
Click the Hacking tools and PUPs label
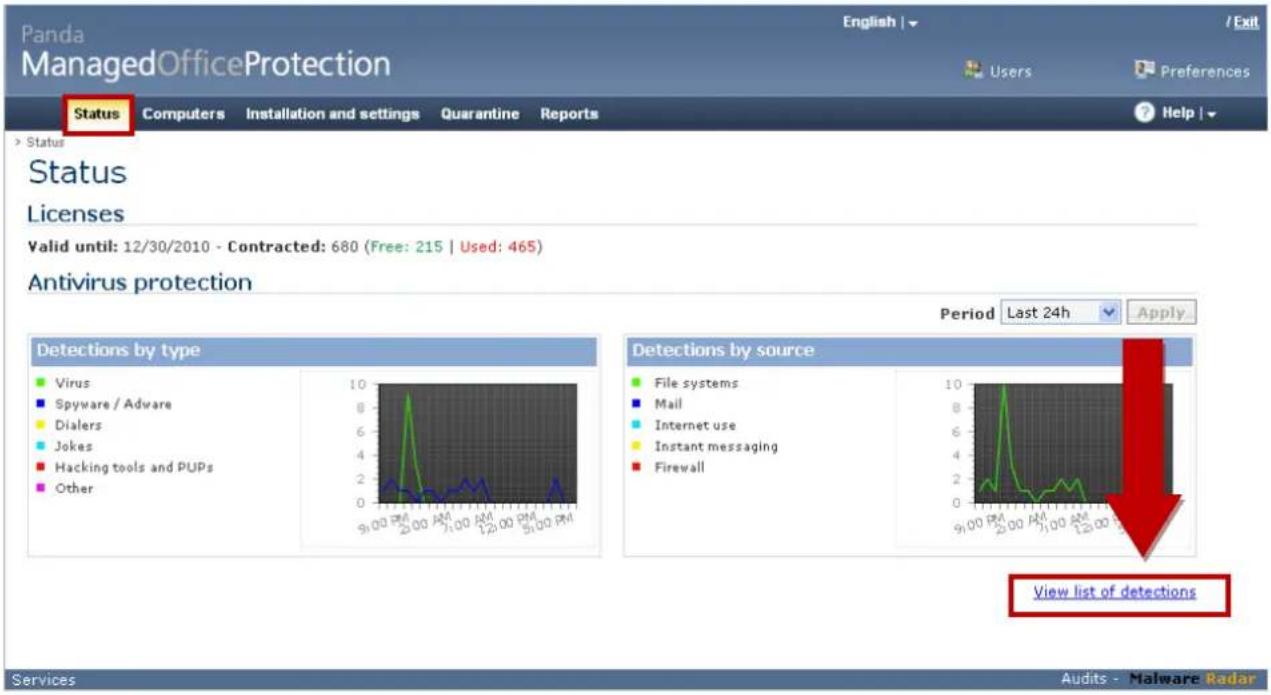(134, 467)
